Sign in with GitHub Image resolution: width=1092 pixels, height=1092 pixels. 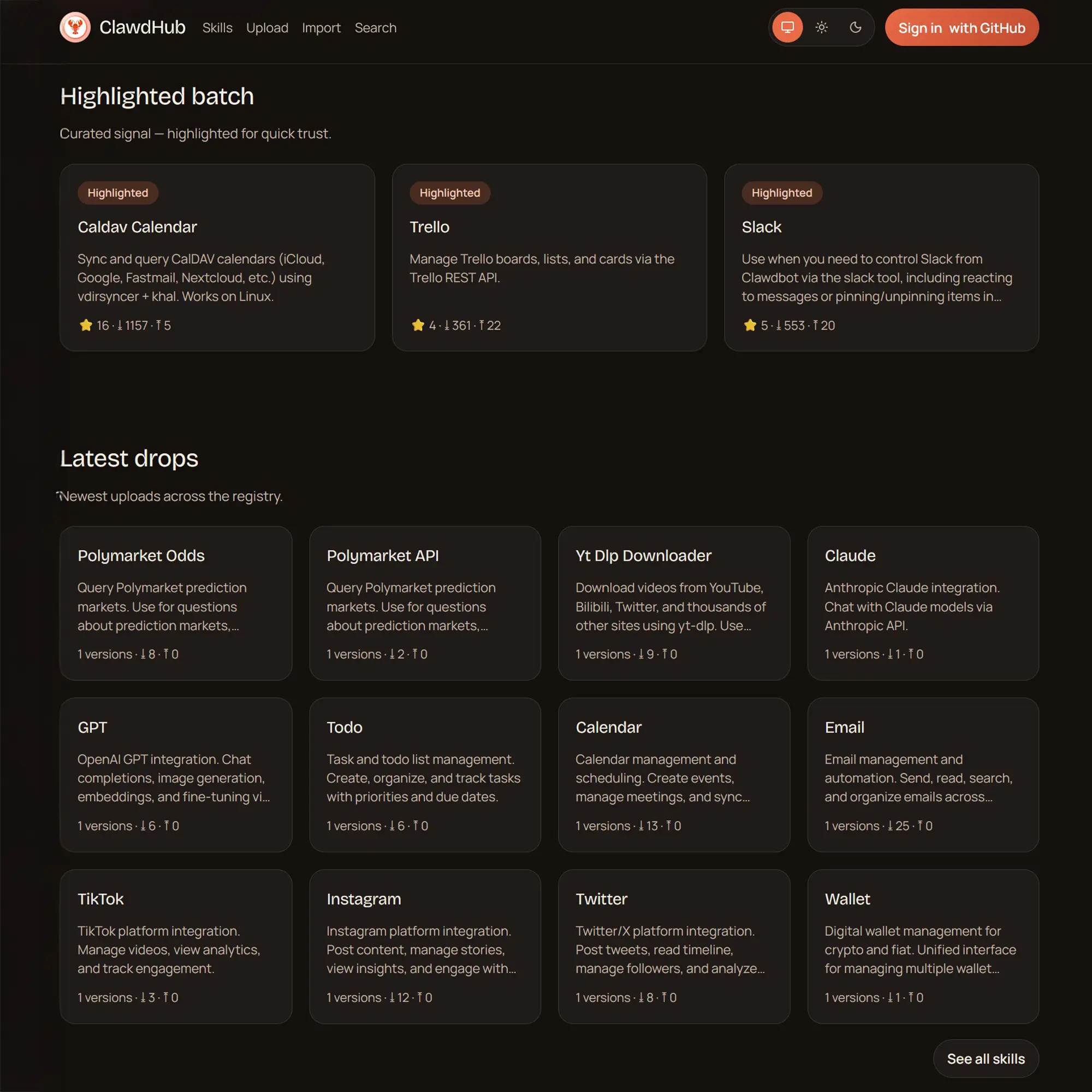[961, 28]
